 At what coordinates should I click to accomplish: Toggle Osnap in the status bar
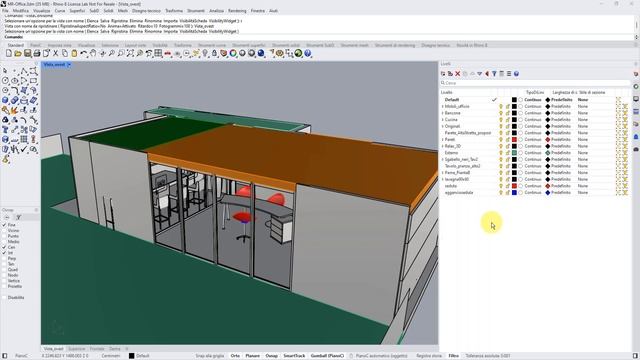(271, 356)
